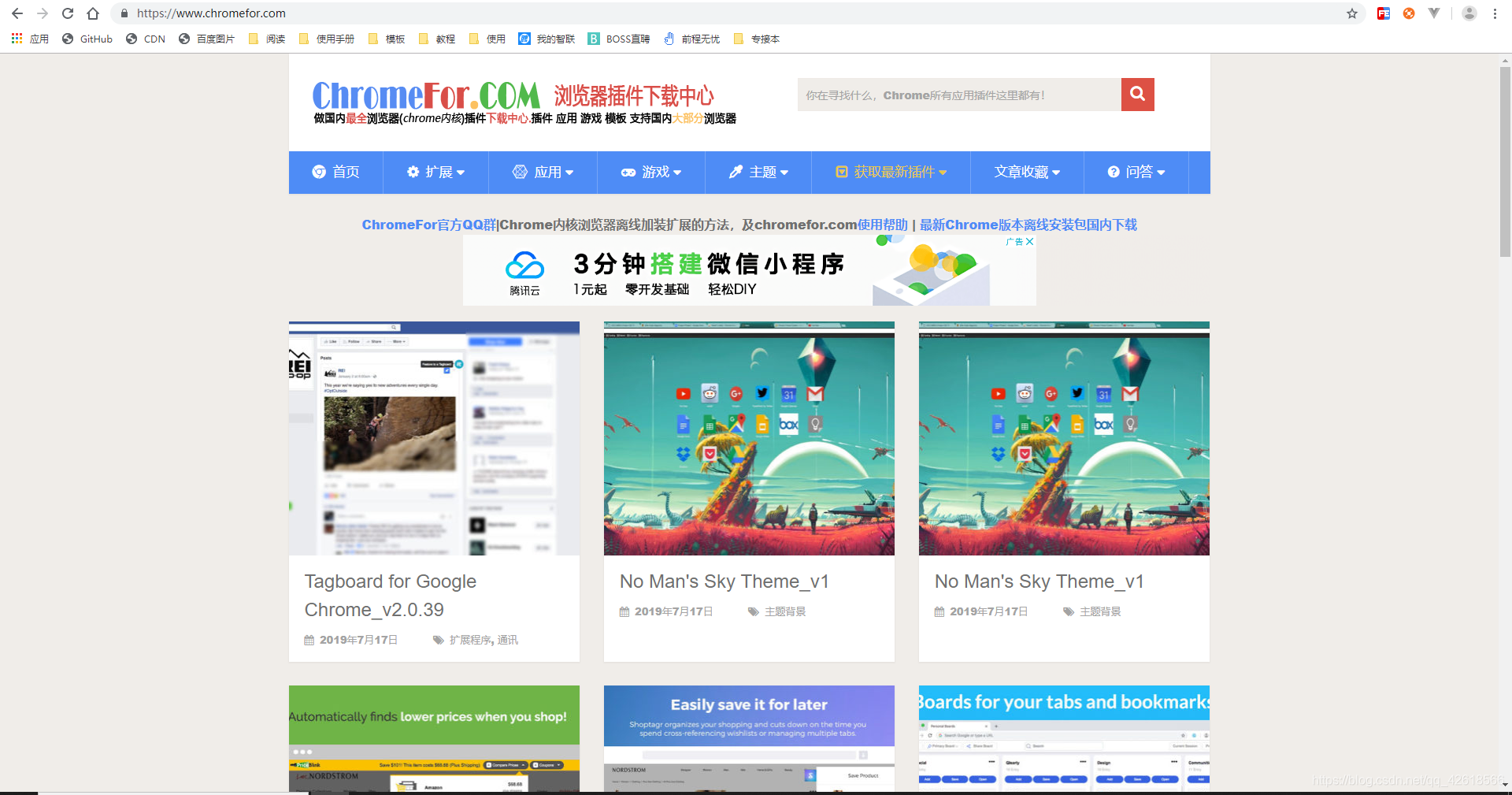Click the address bar URL

pyautogui.click(x=211, y=13)
